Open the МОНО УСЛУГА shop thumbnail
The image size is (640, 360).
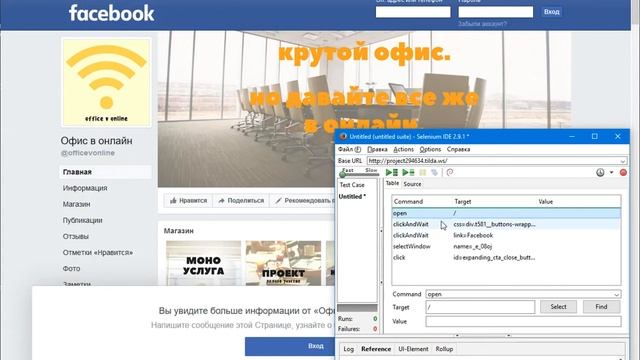tap(203, 263)
